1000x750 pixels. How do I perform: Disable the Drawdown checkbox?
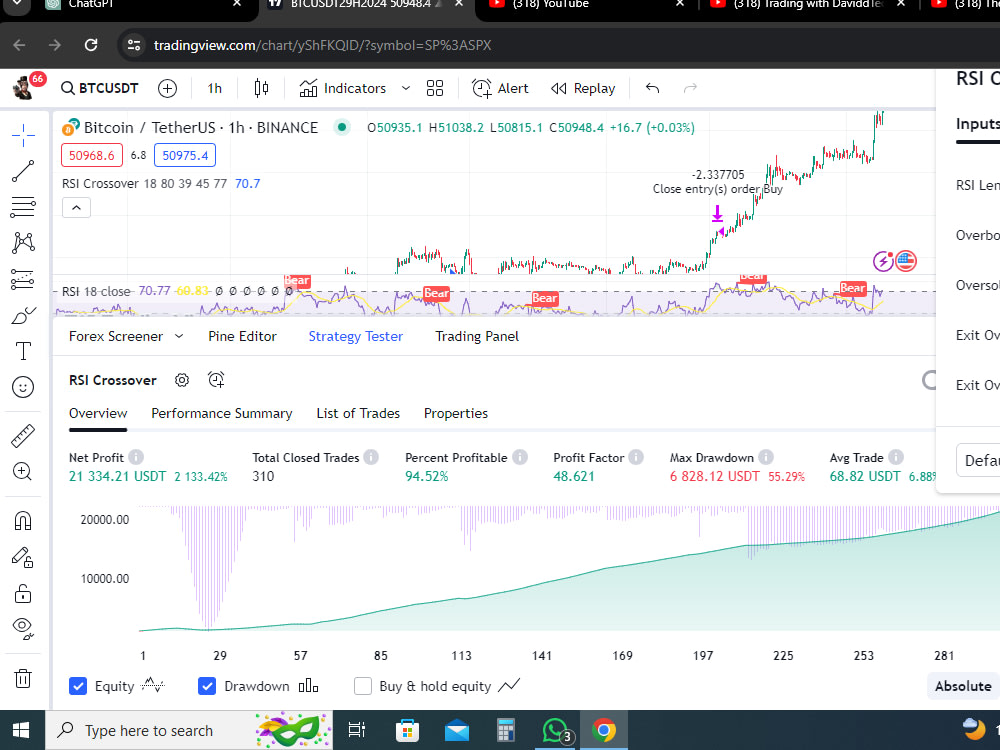pos(207,686)
